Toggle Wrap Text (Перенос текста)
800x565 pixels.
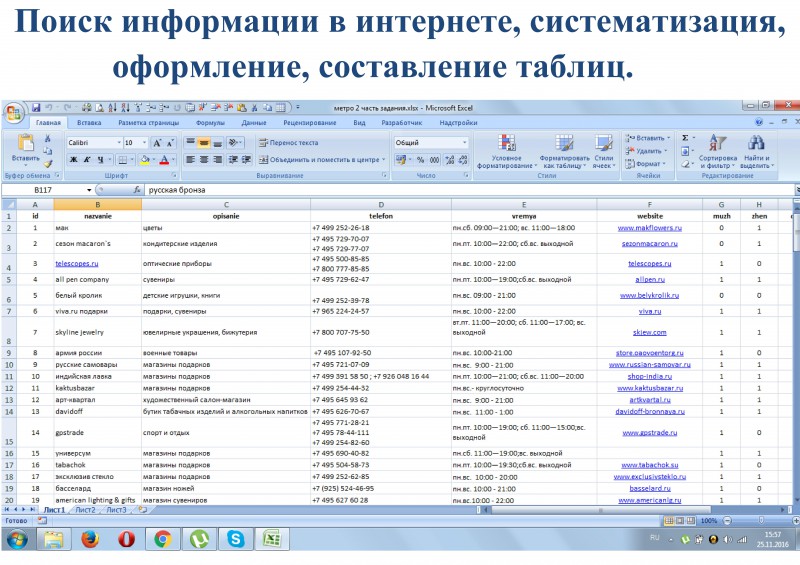pyautogui.click(x=288, y=143)
